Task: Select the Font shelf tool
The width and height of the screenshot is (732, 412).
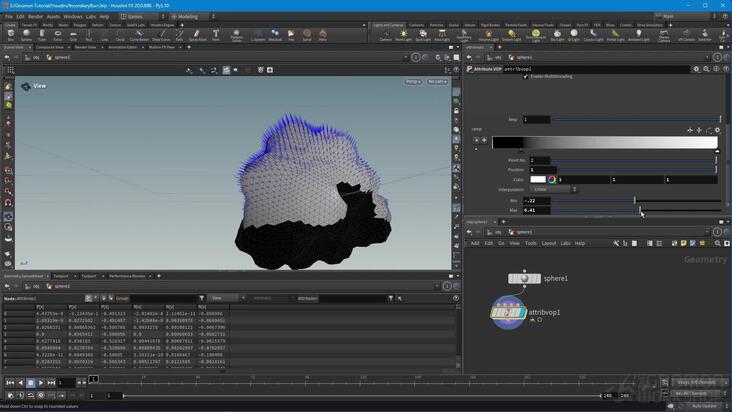Action: pos(216,35)
